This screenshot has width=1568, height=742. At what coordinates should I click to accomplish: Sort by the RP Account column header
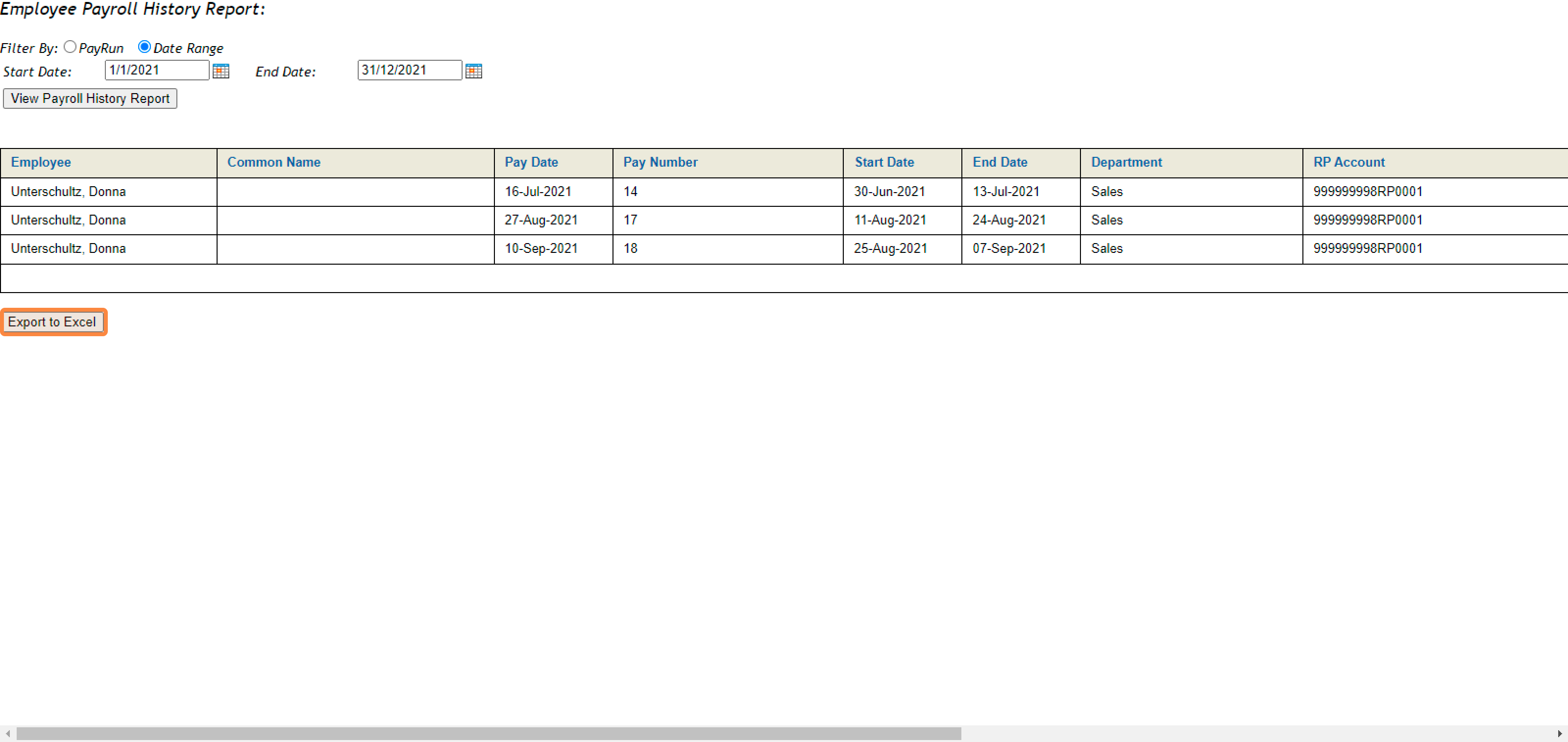tap(1349, 162)
